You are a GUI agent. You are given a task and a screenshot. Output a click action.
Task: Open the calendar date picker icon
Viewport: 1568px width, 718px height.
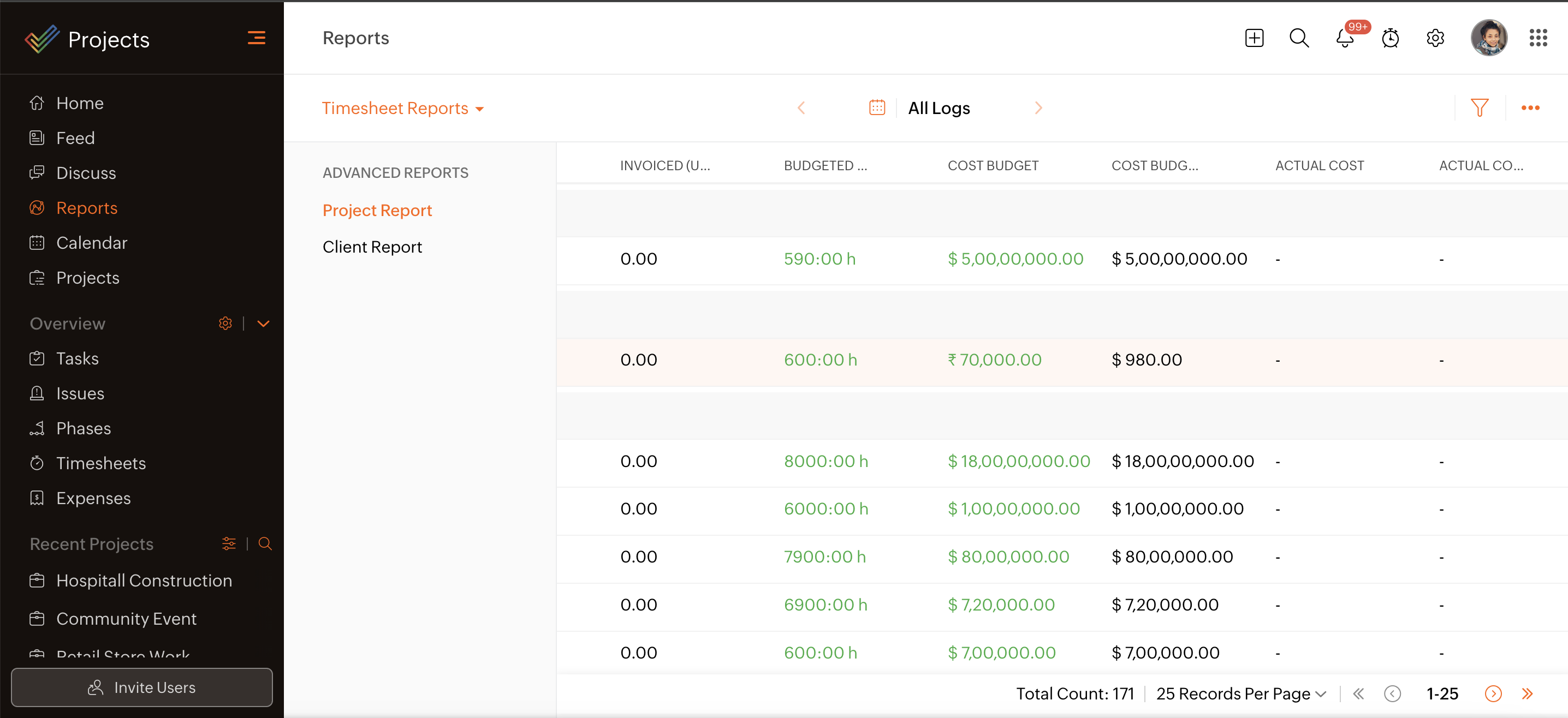876,107
